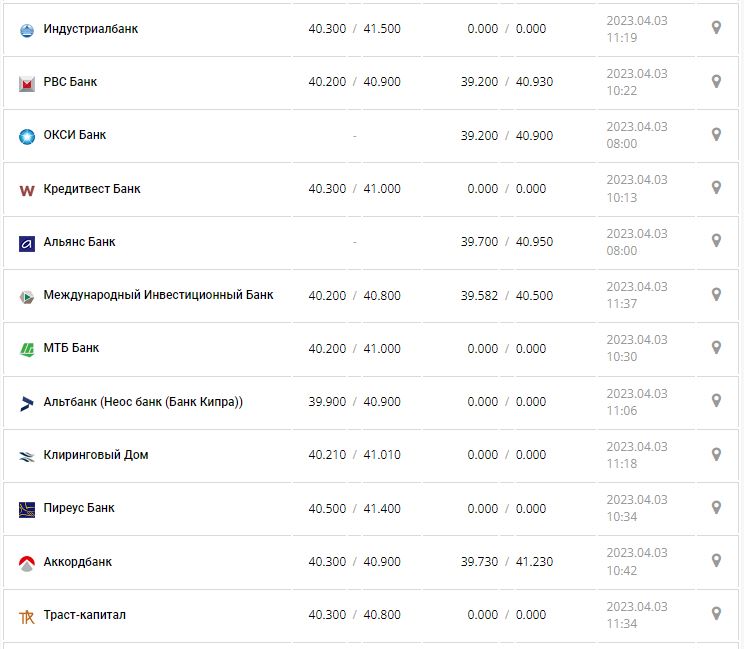Image resolution: width=744 pixels, height=649 pixels.
Task: Show Пиреус Банк location pin
Action: tap(716, 507)
